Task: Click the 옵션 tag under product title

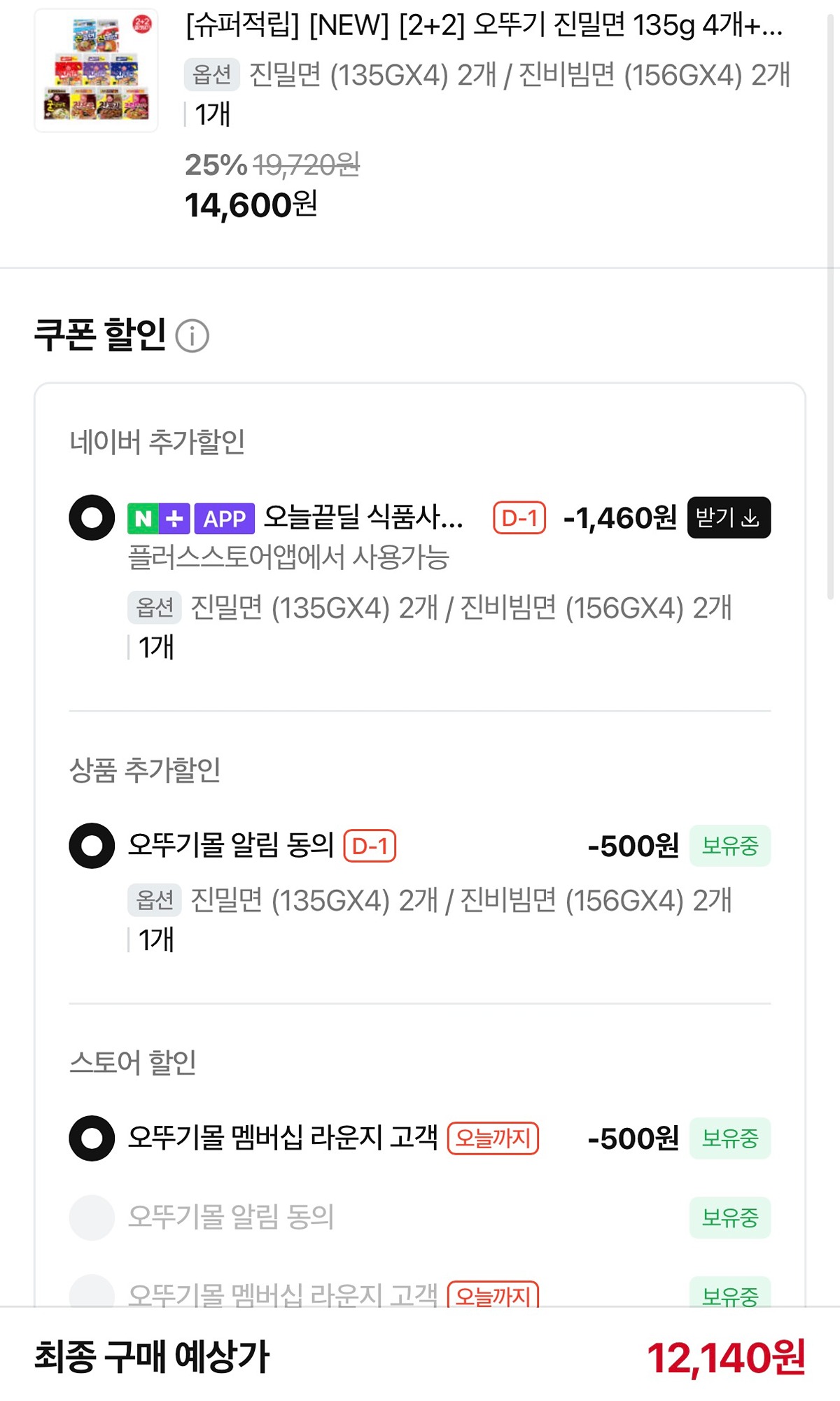Action: pyautogui.click(x=211, y=74)
